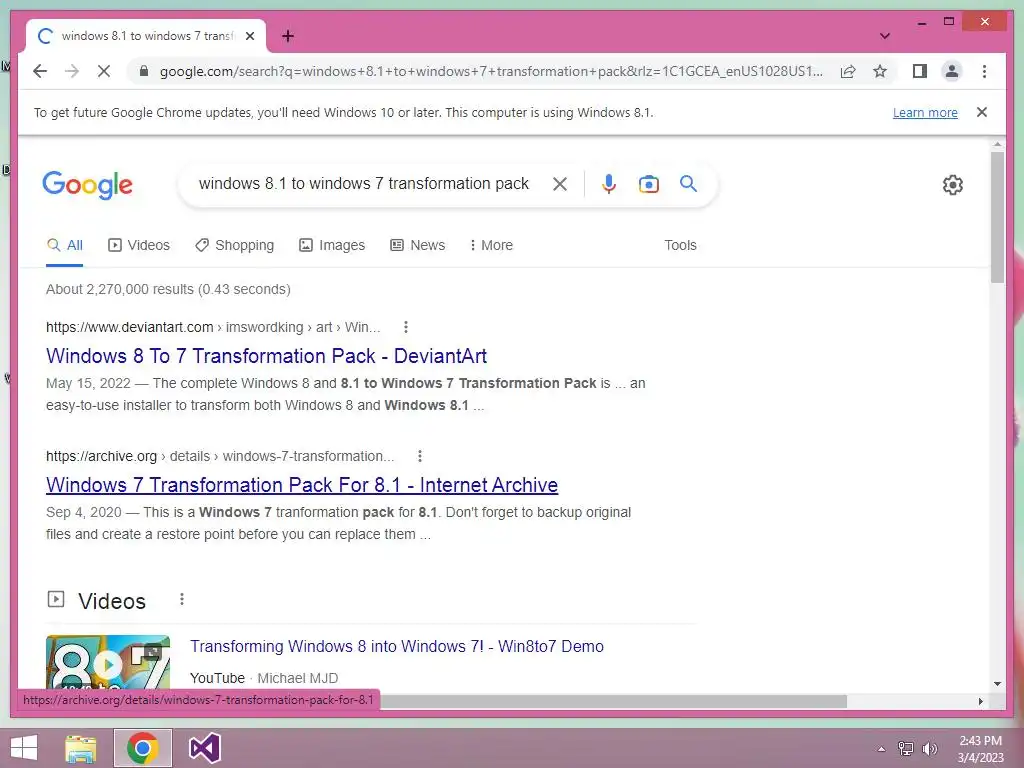This screenshot has width=1024, height=768.
Task: Click the padlock site info icon
Action: (144, 71)
